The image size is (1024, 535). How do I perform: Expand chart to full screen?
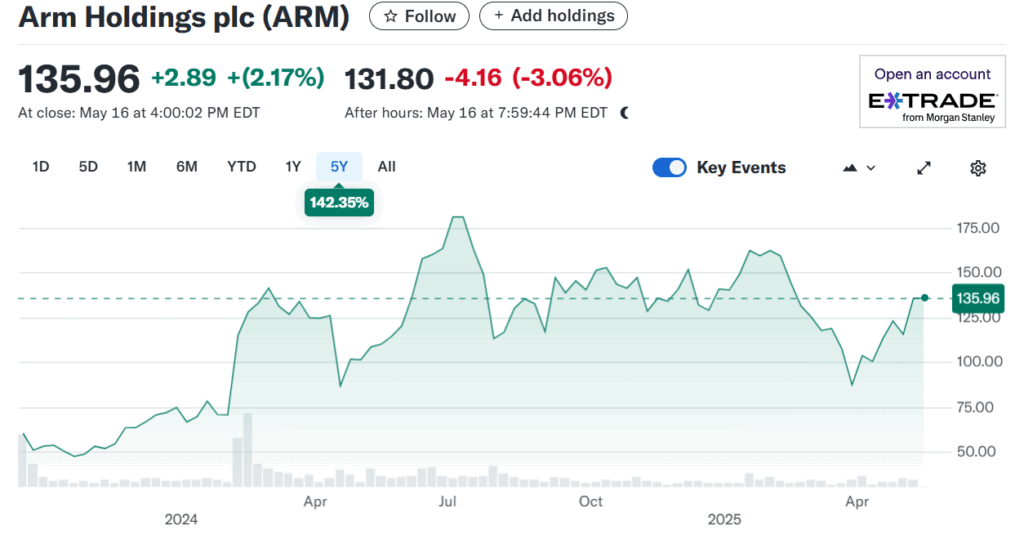923,168
